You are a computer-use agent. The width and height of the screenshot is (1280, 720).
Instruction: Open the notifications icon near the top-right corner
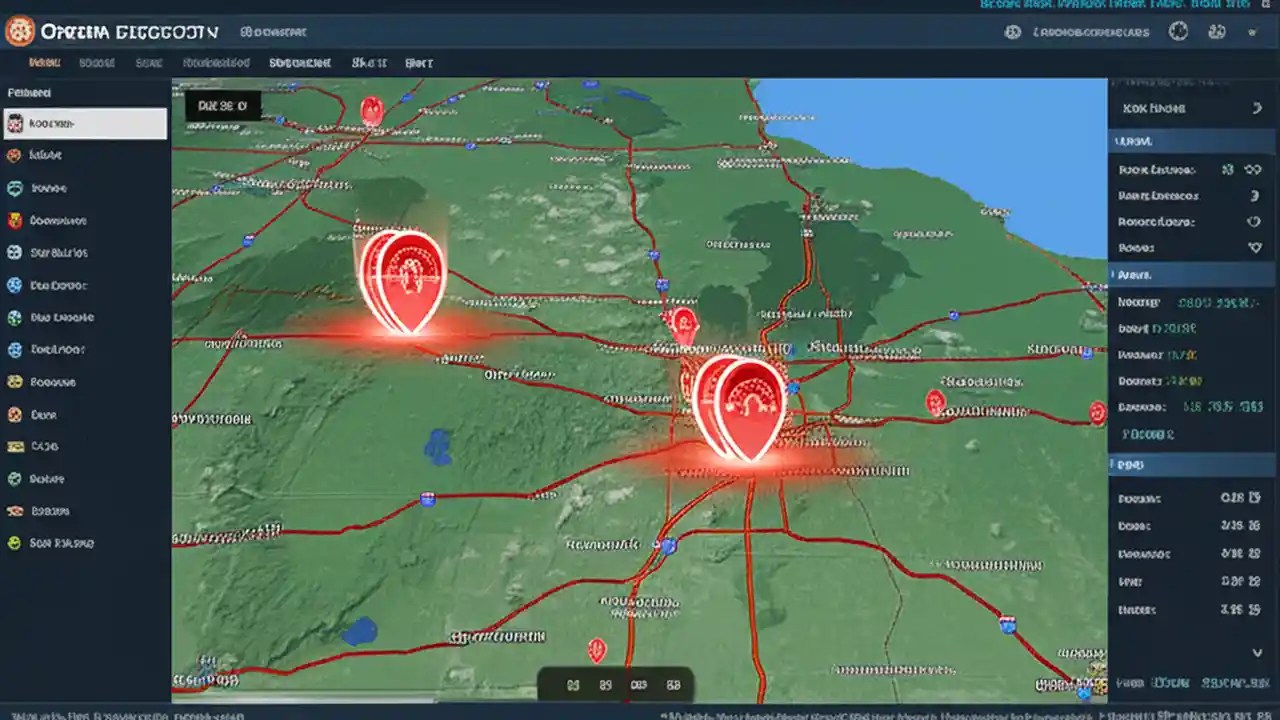(1217, 32)
